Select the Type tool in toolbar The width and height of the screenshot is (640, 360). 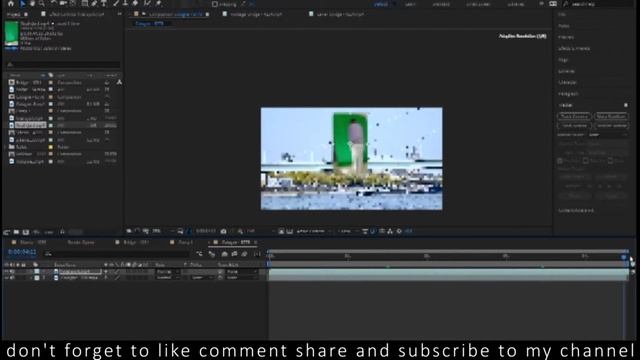click(104, 4)
